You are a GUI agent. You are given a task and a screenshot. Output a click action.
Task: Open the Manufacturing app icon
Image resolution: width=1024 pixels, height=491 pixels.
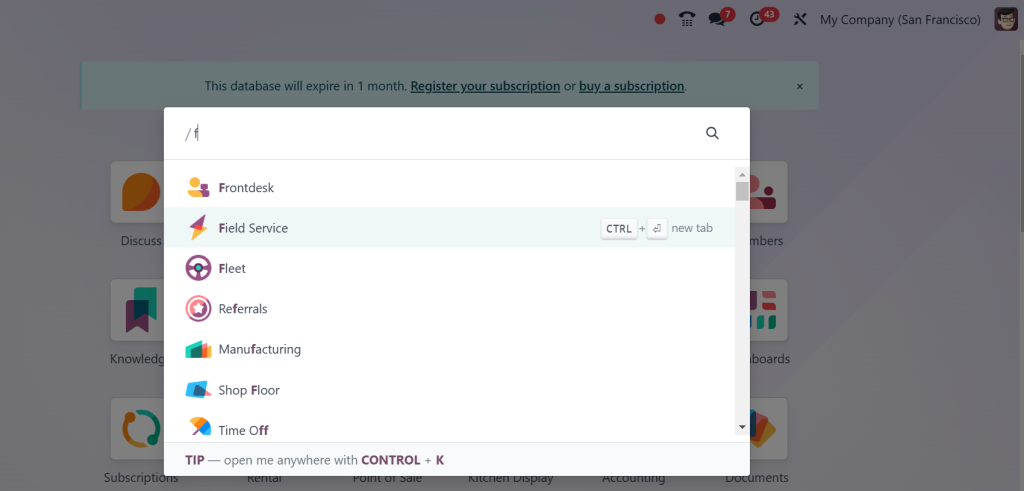(x=198, y=349)
